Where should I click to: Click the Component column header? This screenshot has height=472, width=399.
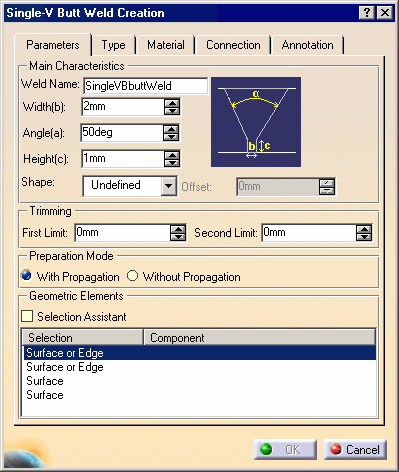260,338
